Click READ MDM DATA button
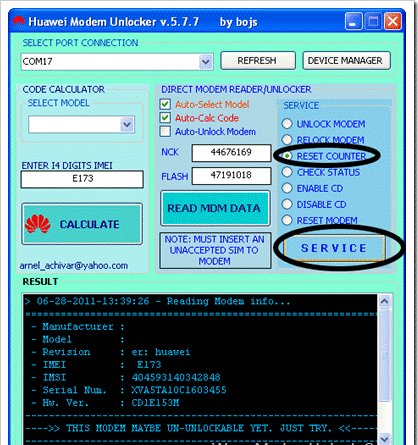 [215, 208]
